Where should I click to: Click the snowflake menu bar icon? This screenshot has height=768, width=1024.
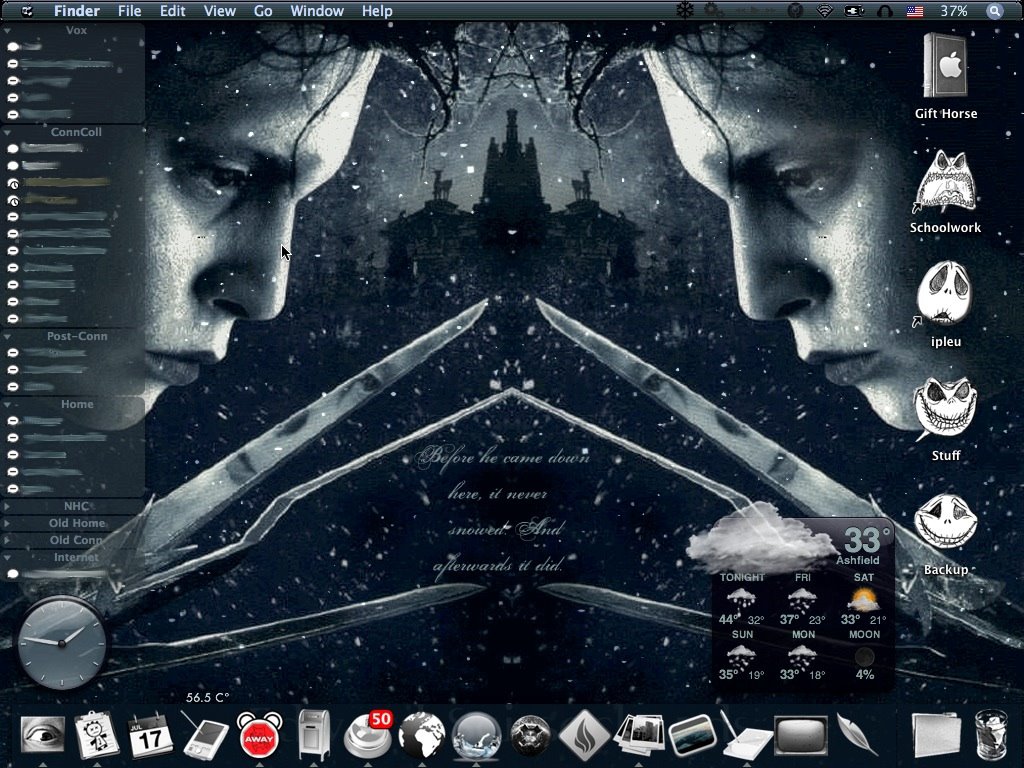(x=684, y=10)
